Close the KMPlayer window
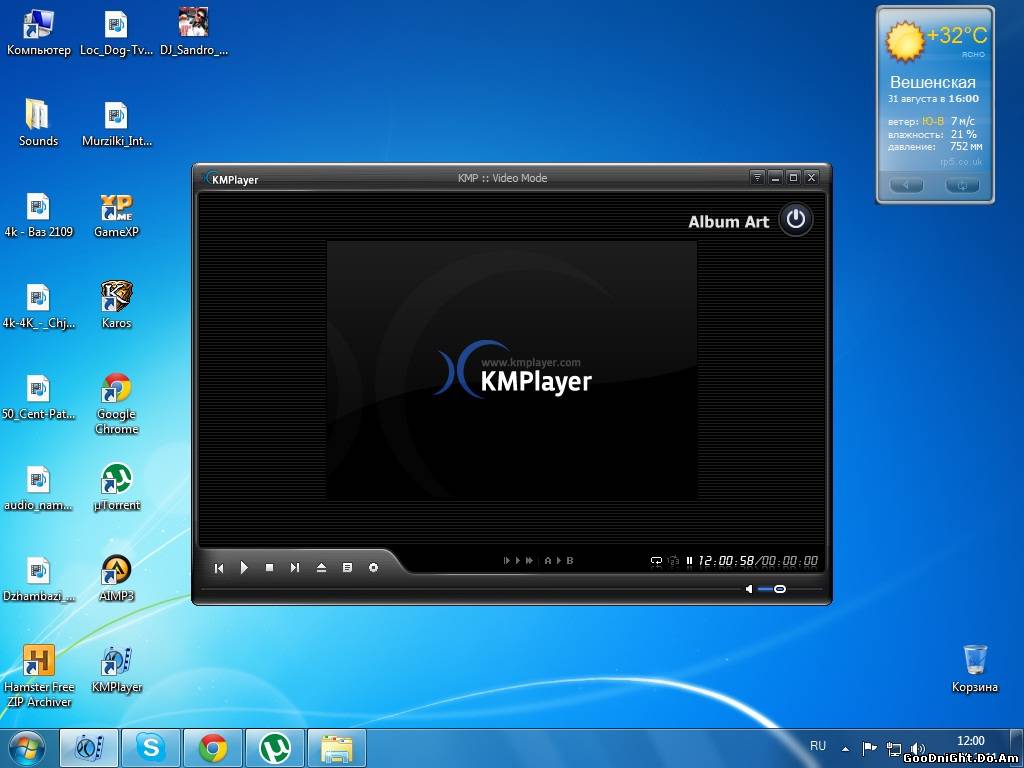The image size is (1024, 768). pyautogui.click(x=811, y=177)
